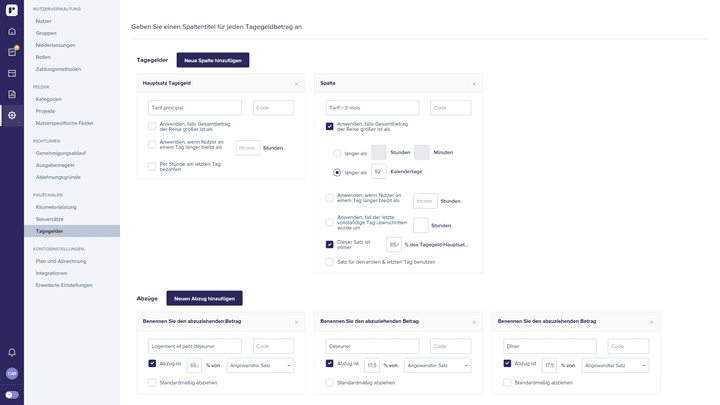This screenshot has width=720, height=405.
Task: Delete the Logement et petit déjeuner deduction
Action: tap(296, 322)
